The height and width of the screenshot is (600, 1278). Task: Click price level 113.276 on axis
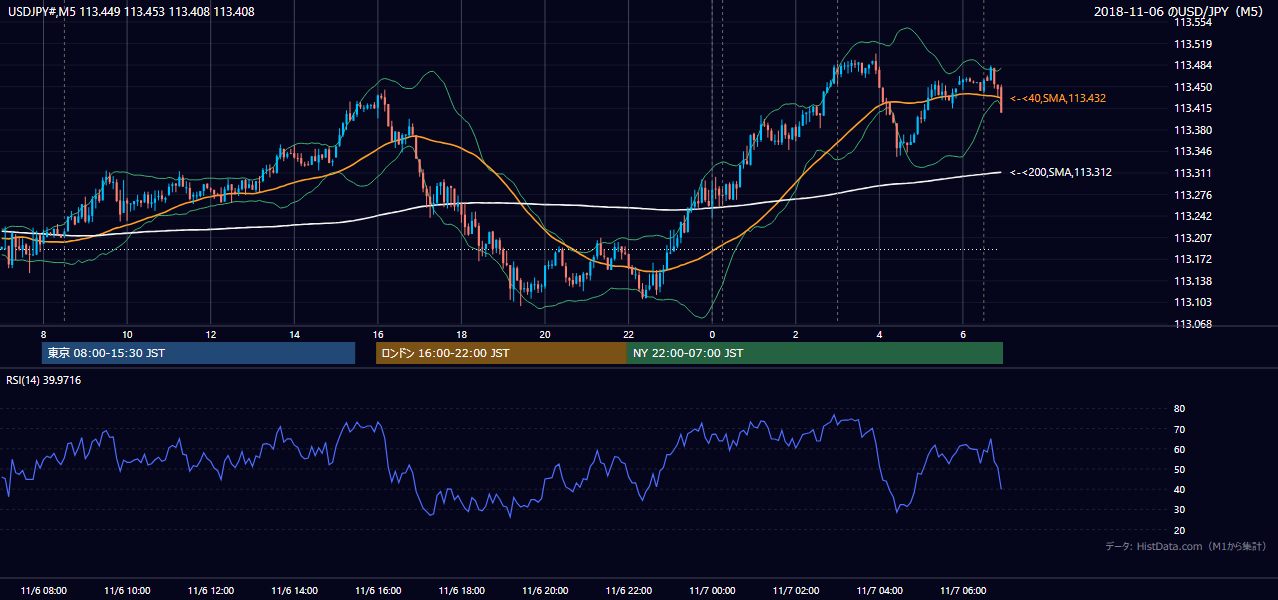click(1193, 195)
